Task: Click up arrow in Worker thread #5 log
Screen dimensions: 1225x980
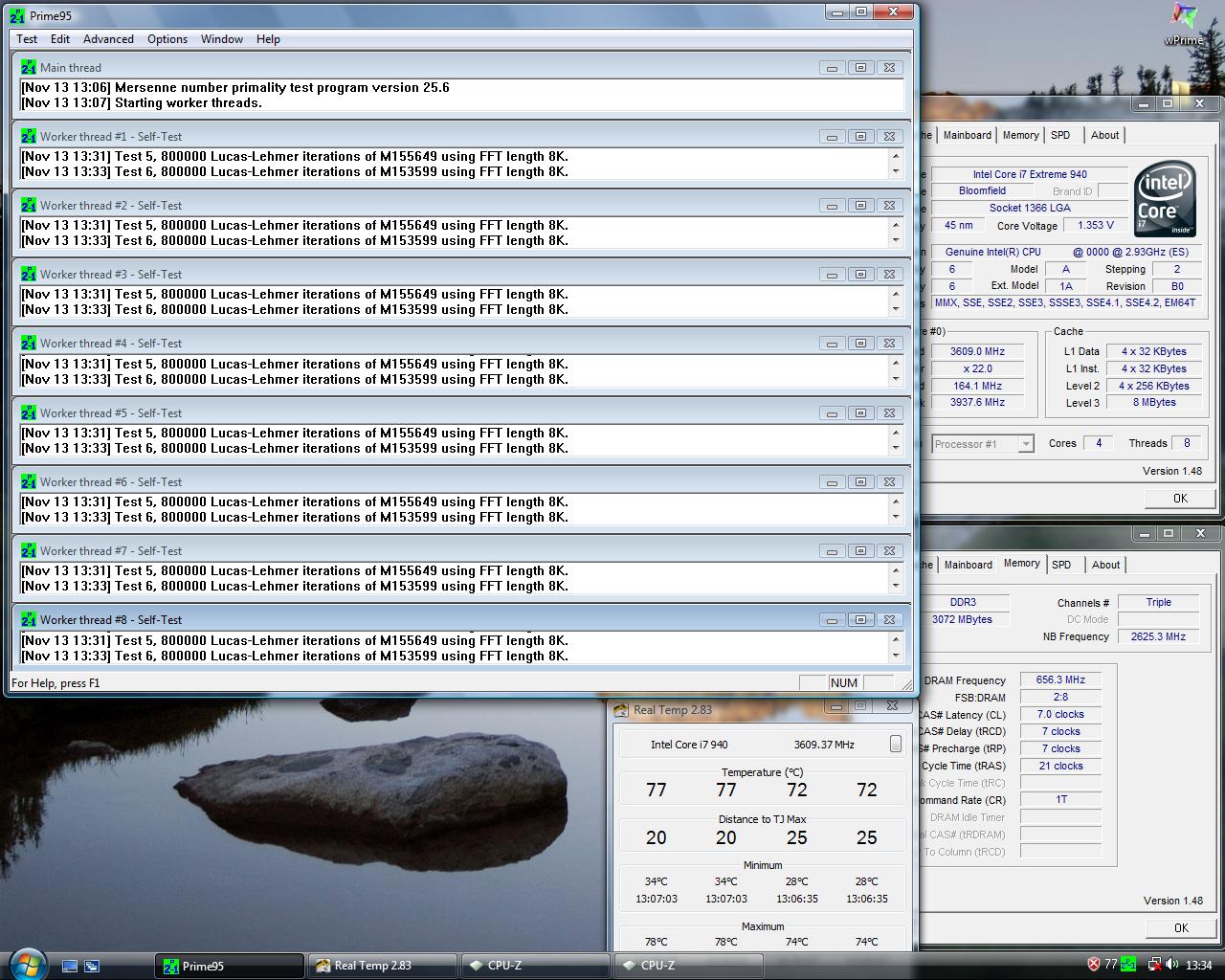Action: (896, 433)
